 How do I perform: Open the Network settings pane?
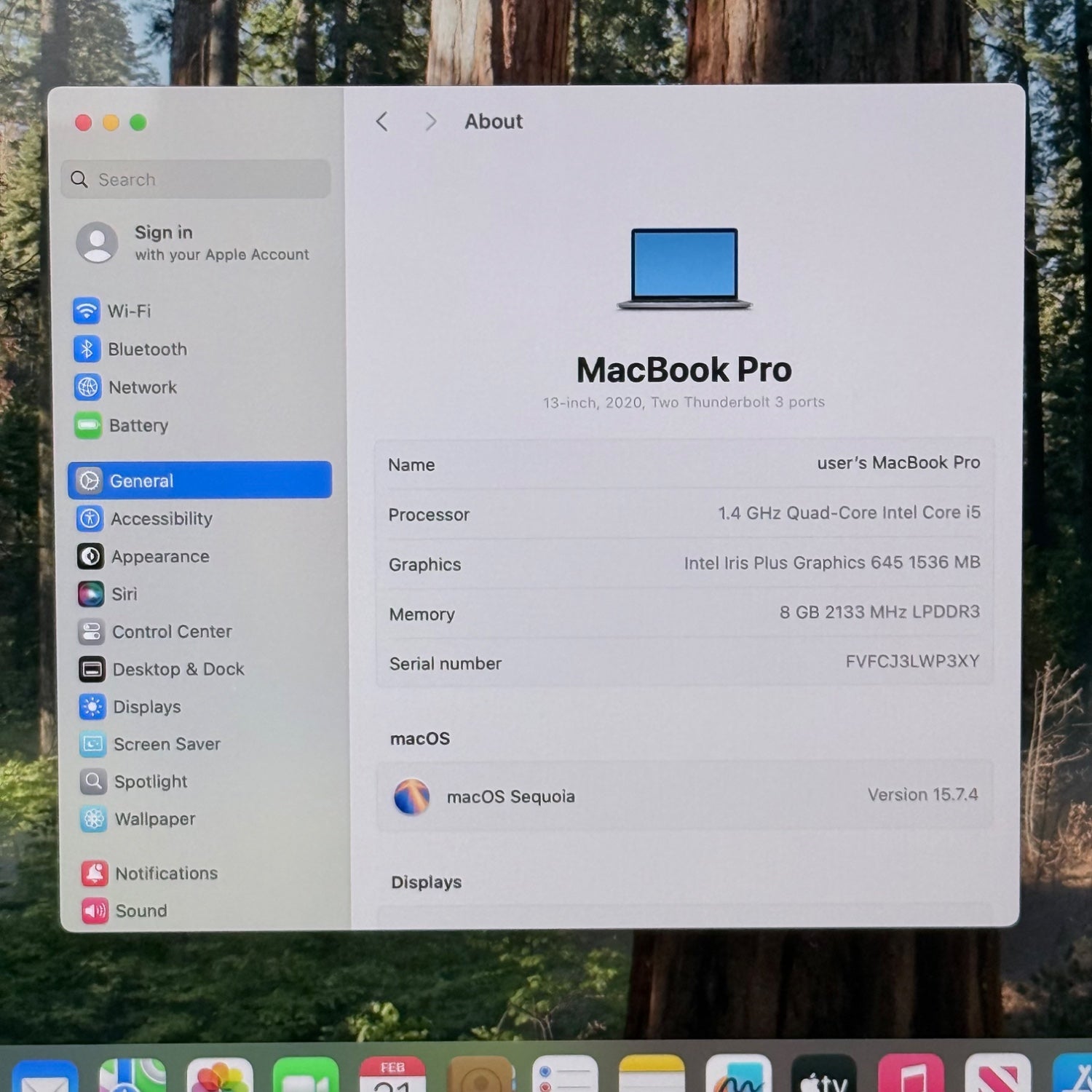(x=143, y=387)
